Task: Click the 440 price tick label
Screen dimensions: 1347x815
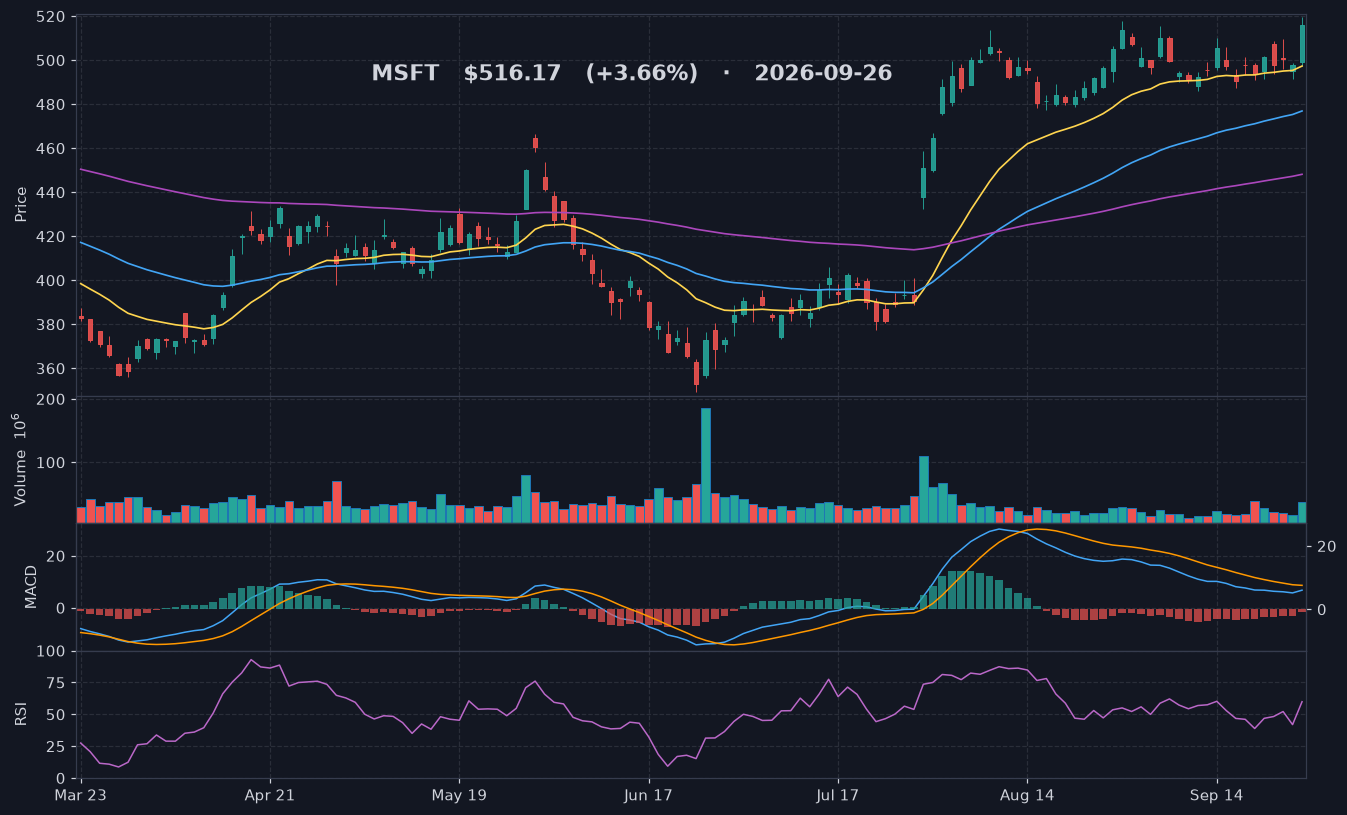Action: (x=50, y=193)
